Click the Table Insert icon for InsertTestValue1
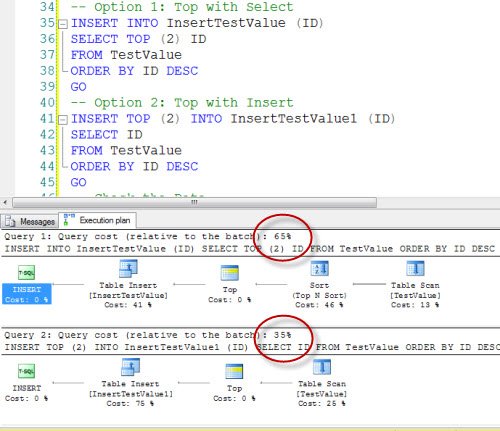The height and width of the screenshot is (431, 500). [x=131, y=367]
